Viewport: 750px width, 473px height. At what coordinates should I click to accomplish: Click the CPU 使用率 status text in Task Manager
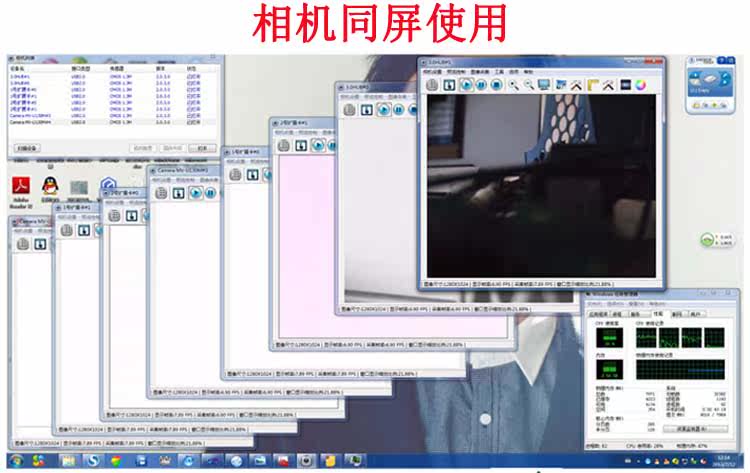645,446
